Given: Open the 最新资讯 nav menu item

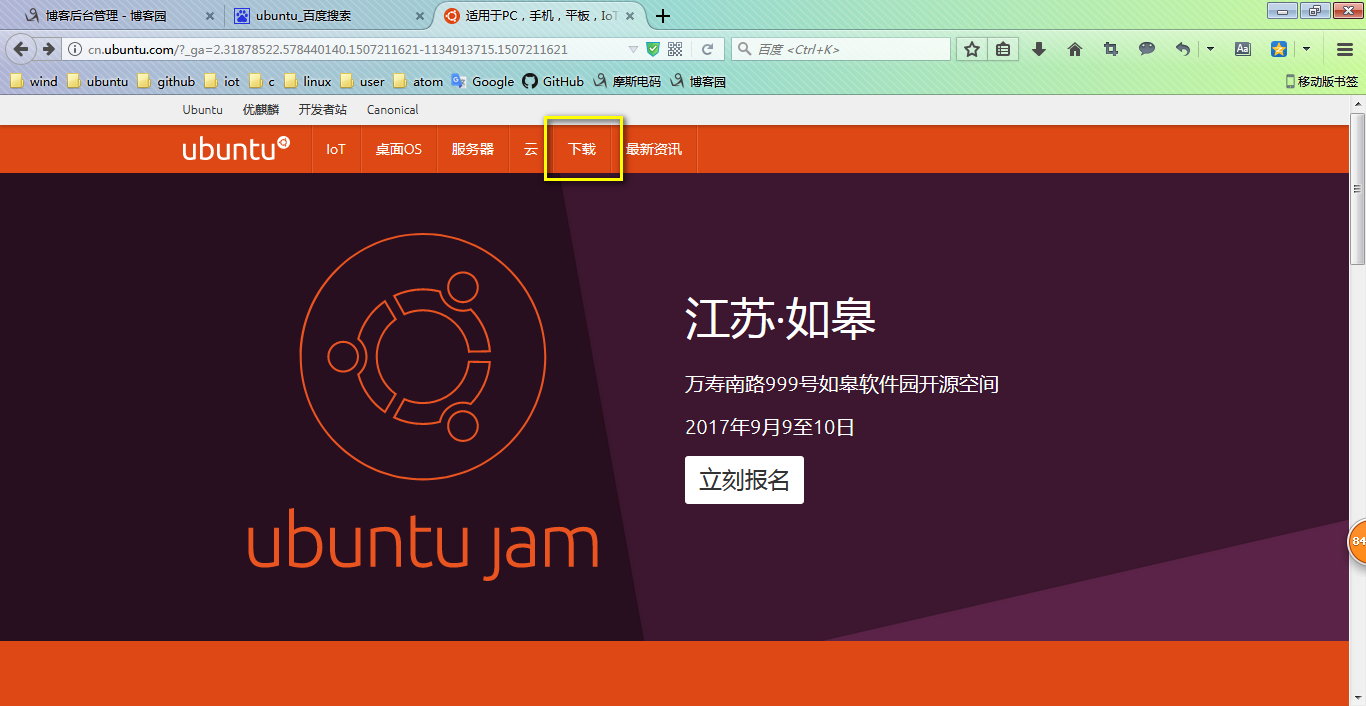Looking at the screenshot, I should point(654,149).
